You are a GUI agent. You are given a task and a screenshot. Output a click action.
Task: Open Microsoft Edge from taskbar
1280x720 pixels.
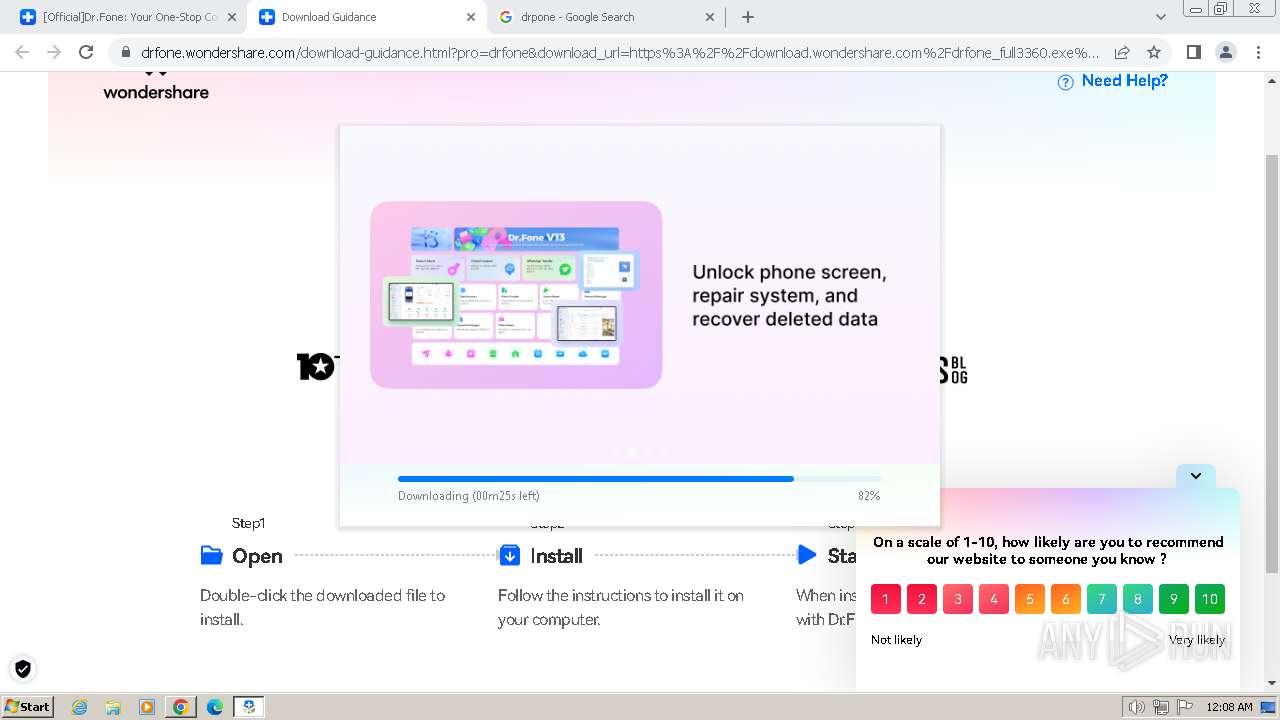214,707
